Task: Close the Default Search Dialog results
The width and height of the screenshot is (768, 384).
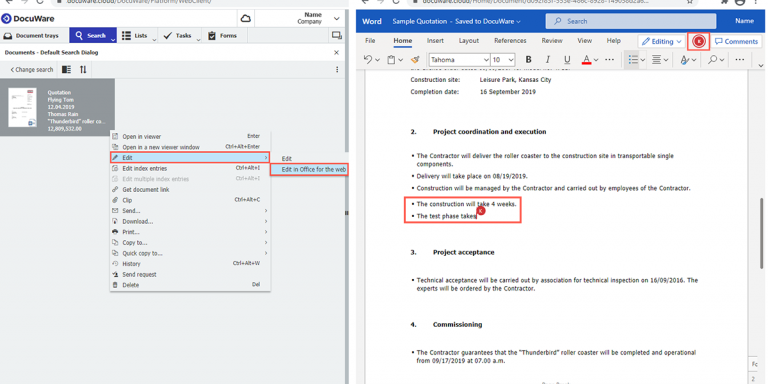Action: point(336,52)
